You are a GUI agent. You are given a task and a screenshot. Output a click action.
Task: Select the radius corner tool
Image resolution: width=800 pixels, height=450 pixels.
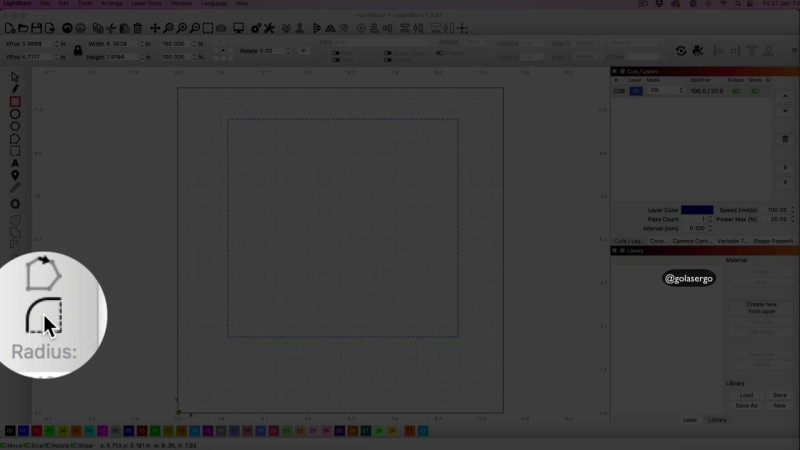[43, 316]
